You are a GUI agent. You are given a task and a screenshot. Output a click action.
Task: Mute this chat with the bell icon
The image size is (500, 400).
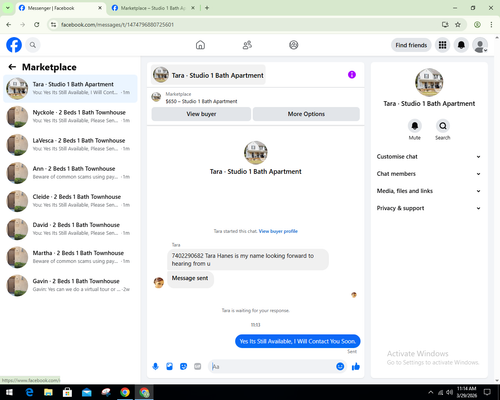(415, 126)
